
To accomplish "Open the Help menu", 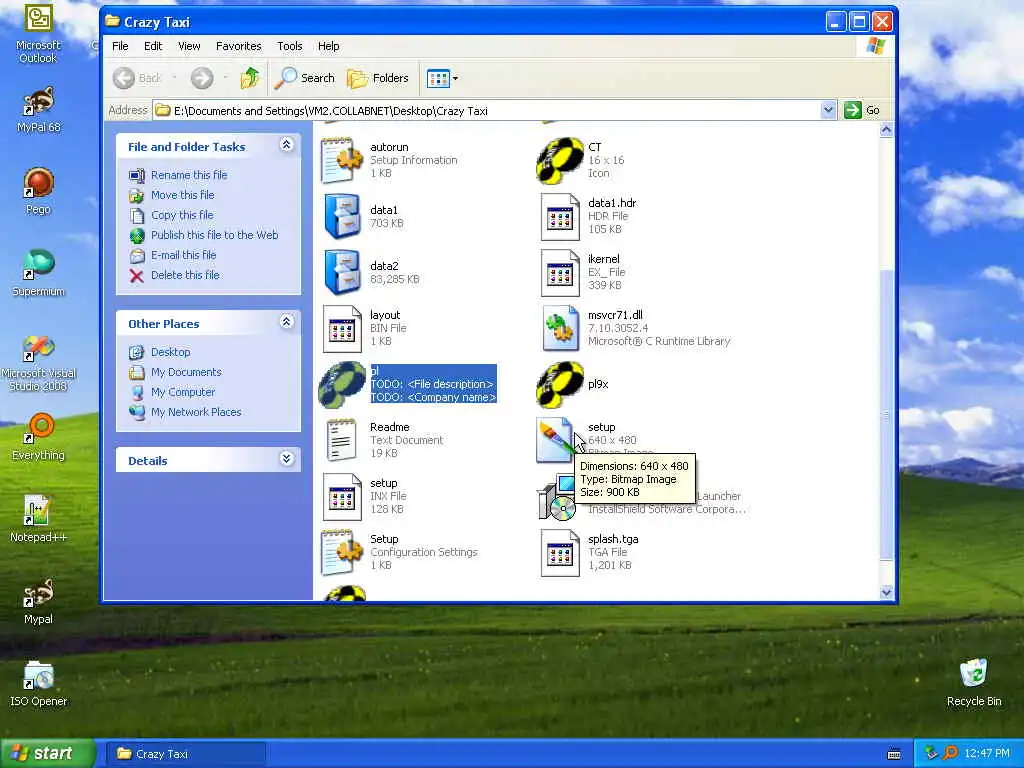I will coord(328,46).
